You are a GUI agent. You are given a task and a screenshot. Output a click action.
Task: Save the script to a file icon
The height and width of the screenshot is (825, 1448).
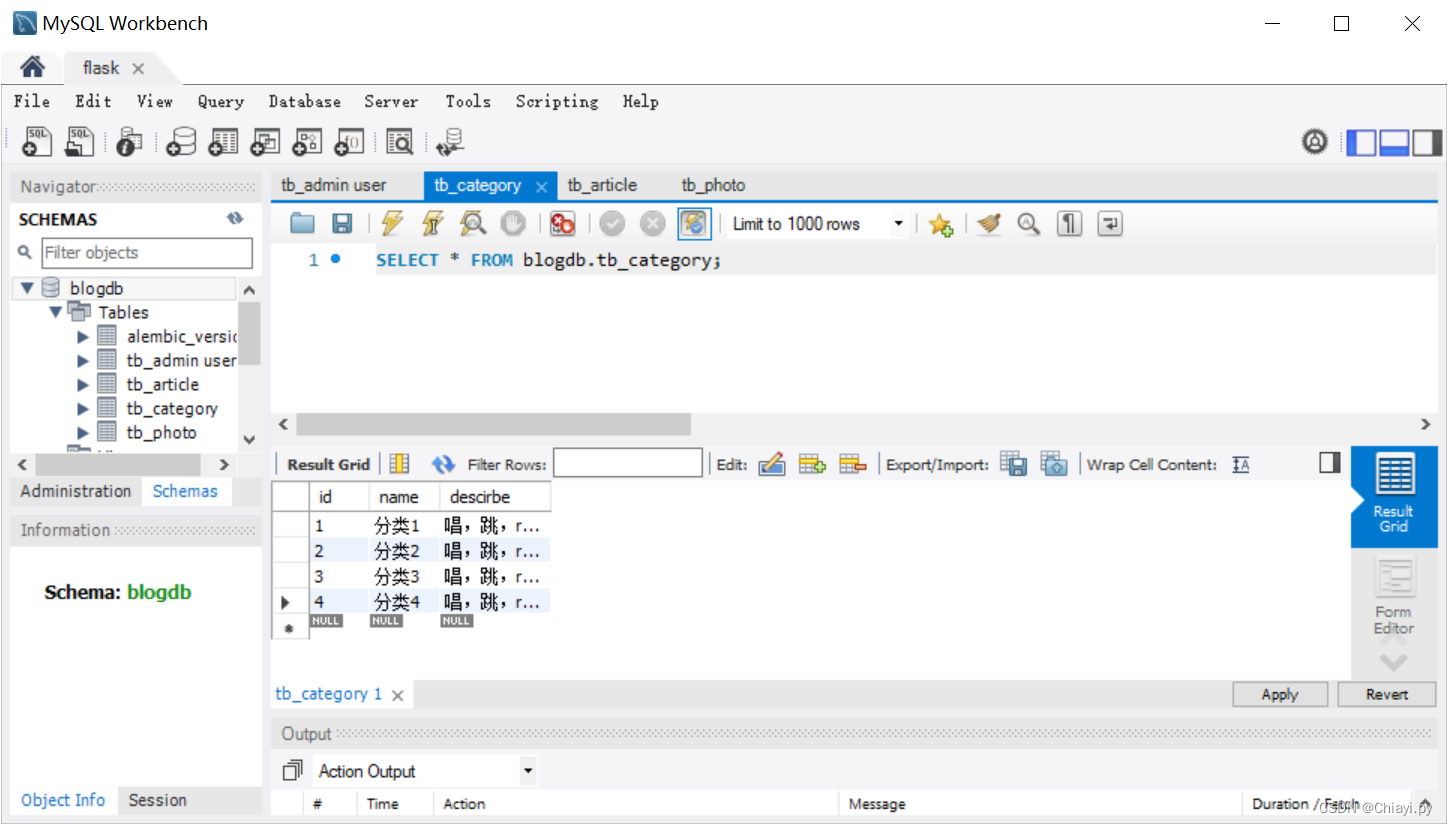click(x=342, y=224)
